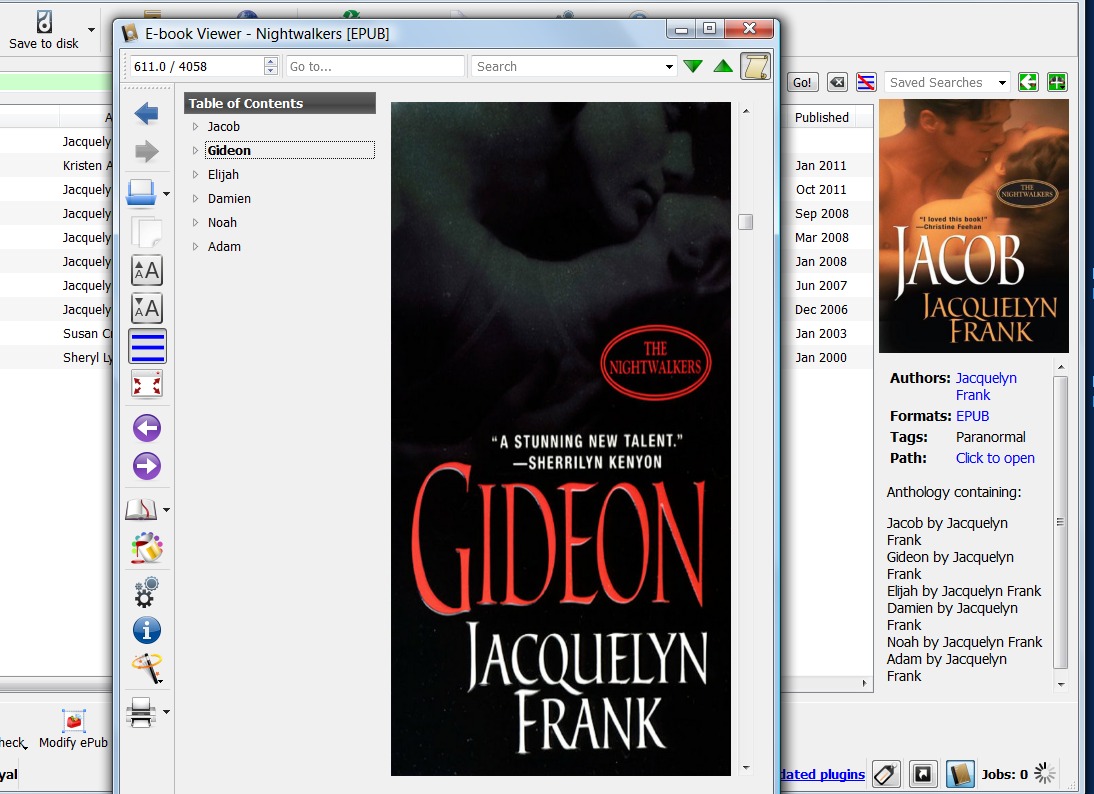Click Modify ePub in calibre toolbar

[x=73, y=729]
